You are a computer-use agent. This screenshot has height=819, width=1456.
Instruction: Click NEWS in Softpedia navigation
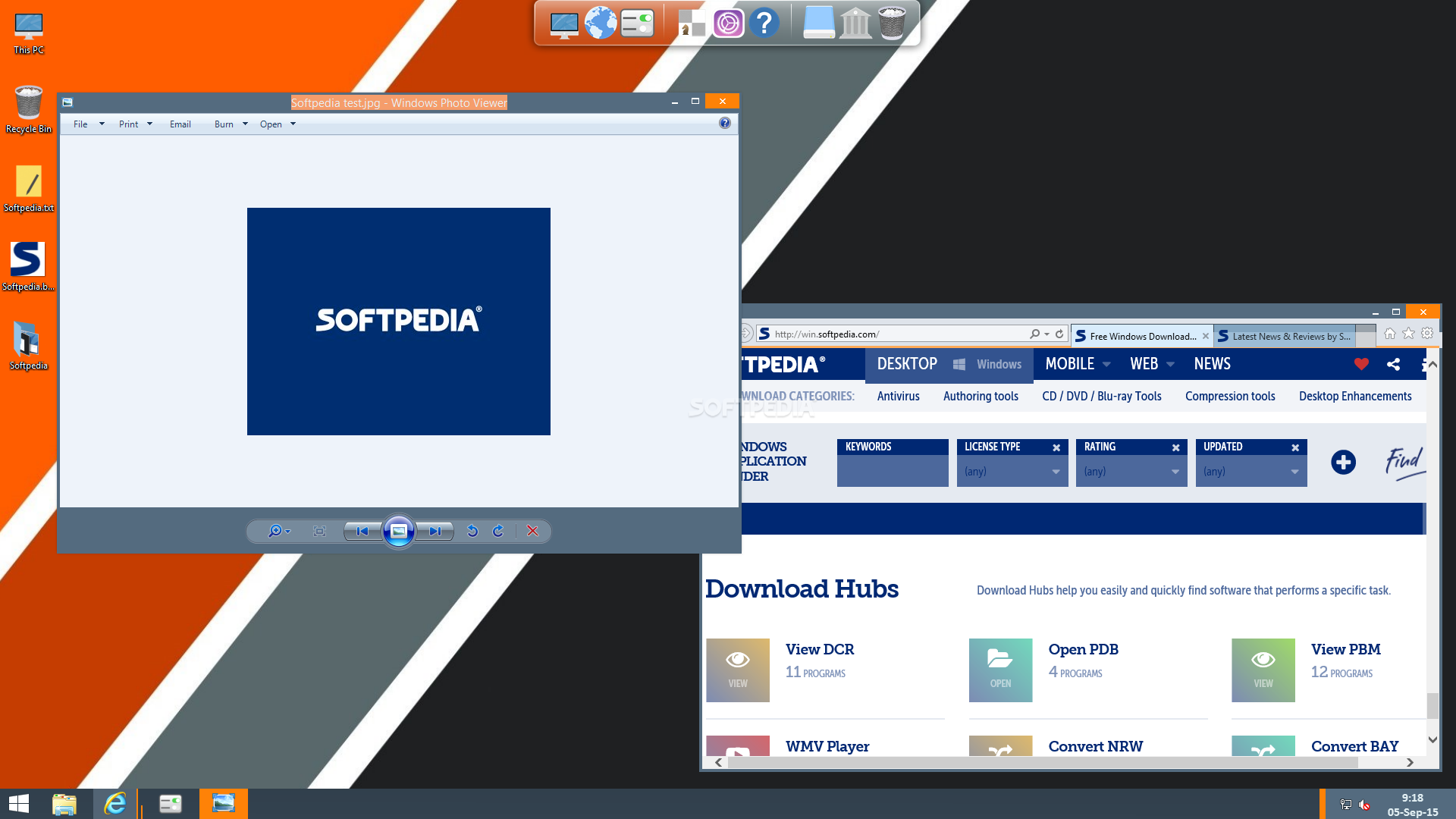(1212, 364)
